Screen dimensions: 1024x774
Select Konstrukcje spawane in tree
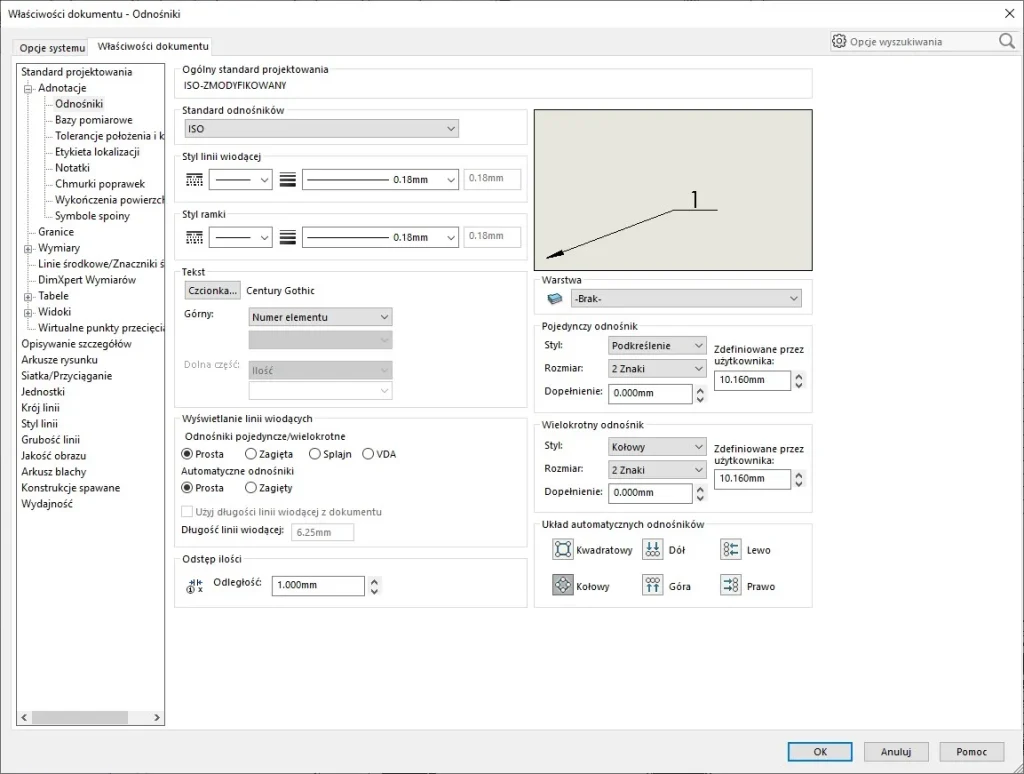tap(71, 488)
